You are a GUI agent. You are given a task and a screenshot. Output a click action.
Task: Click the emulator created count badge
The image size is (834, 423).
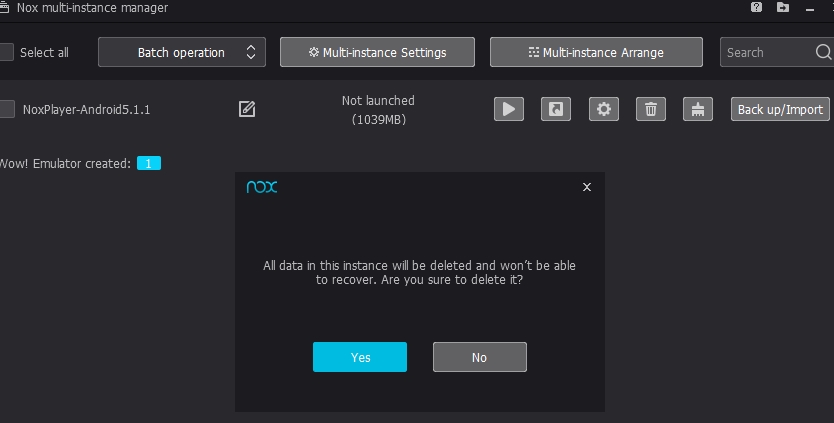tap(149, 163)
